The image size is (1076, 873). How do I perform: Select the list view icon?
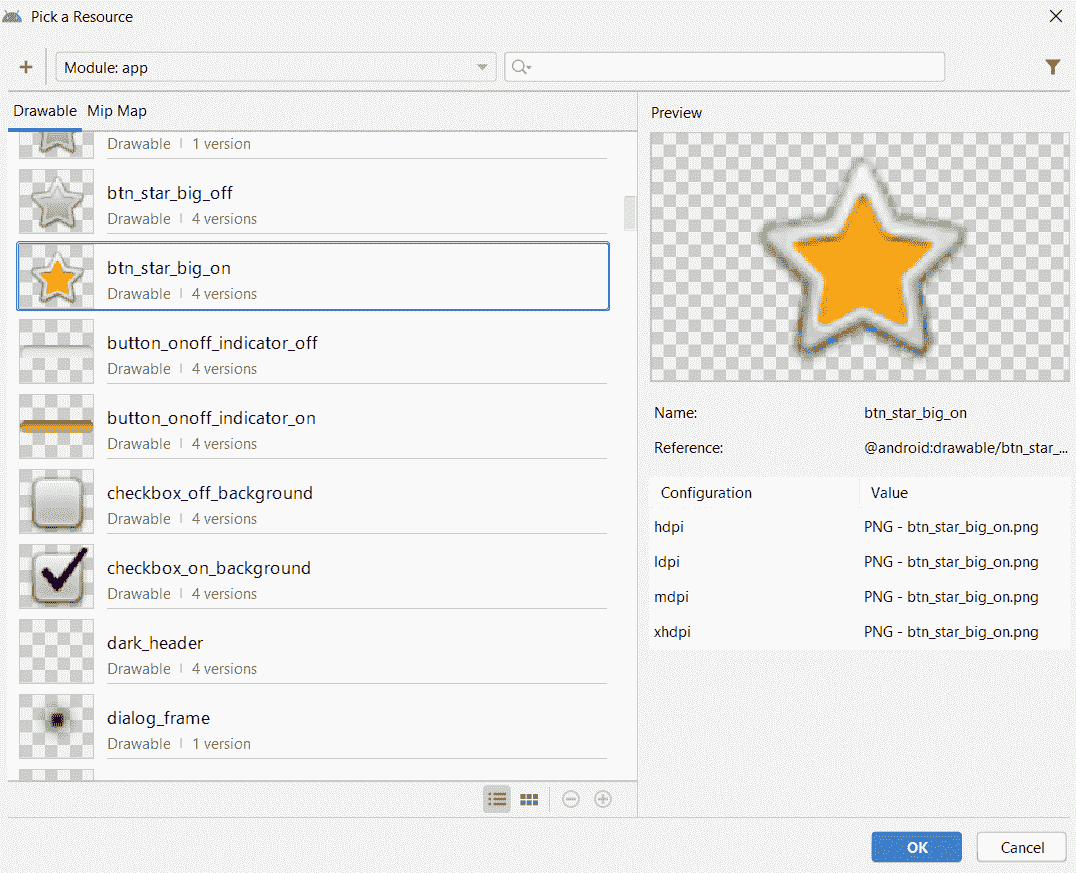click(x=497, y=798)
